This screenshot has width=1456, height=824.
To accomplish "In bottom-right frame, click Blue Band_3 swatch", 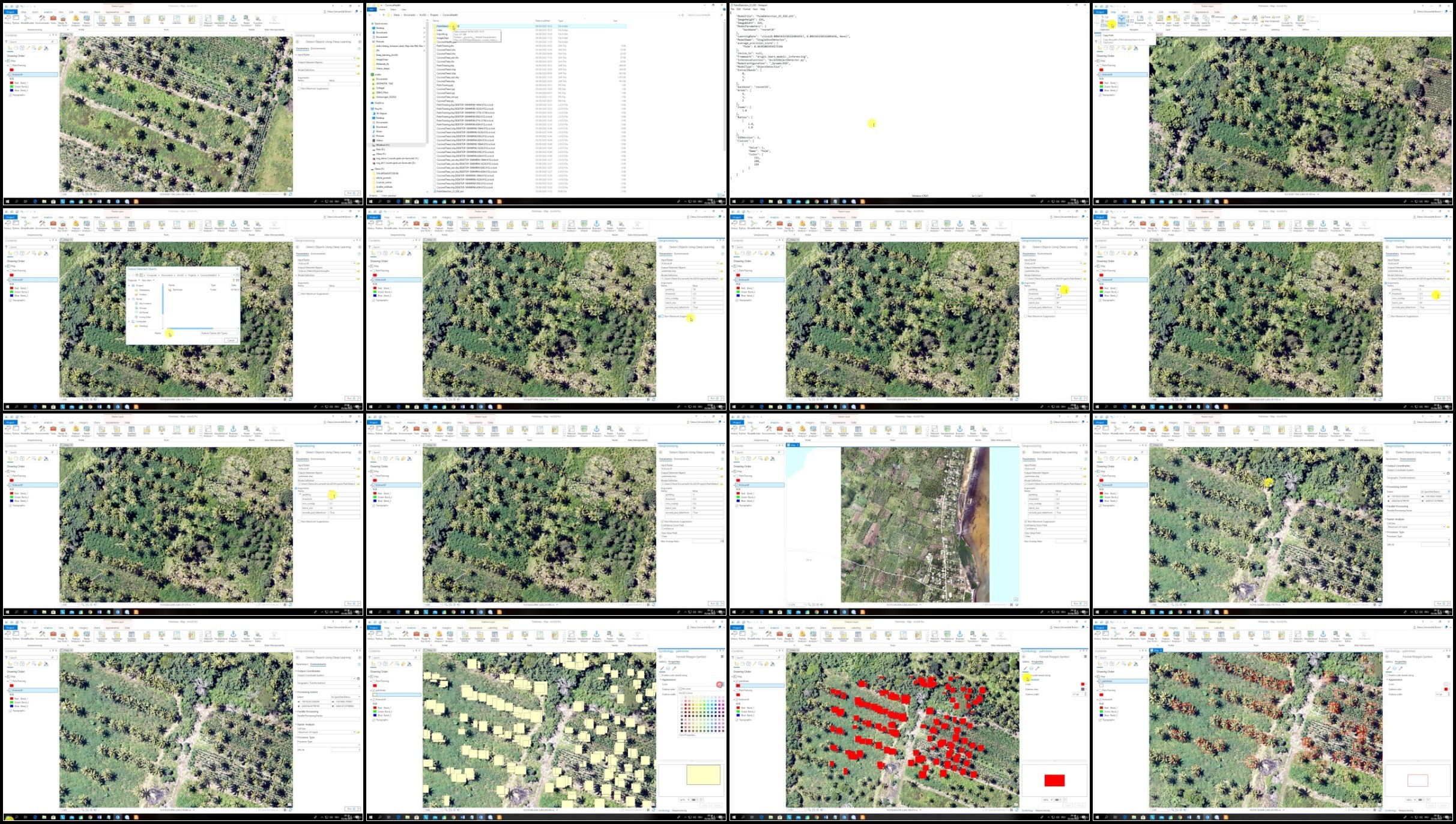I will coord(1101,715).
